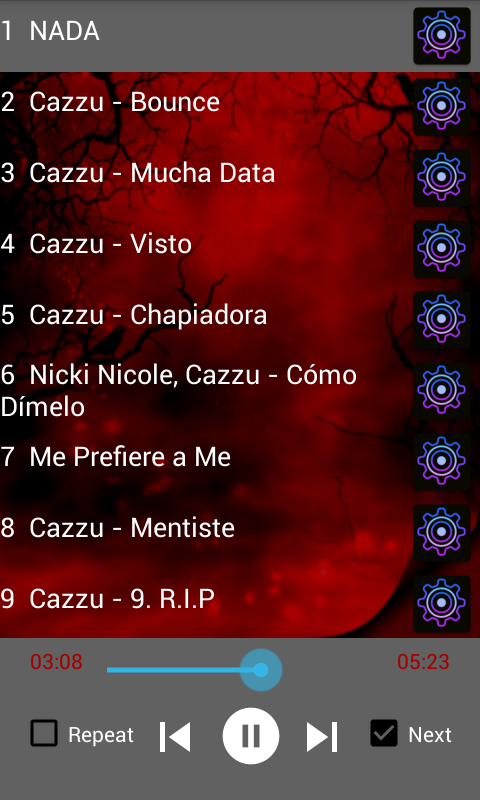
Task: Click the gear icon next to Mentiste
Action: click(442, 533)
